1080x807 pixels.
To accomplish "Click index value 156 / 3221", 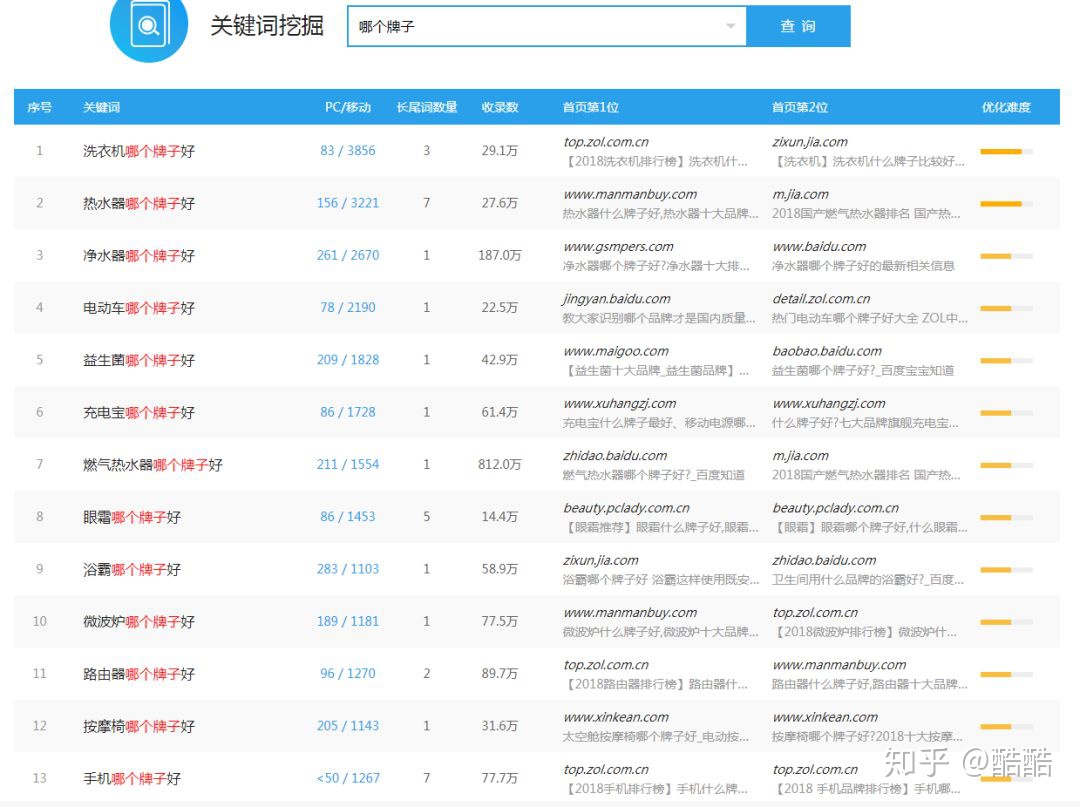I will pos(348,203).
